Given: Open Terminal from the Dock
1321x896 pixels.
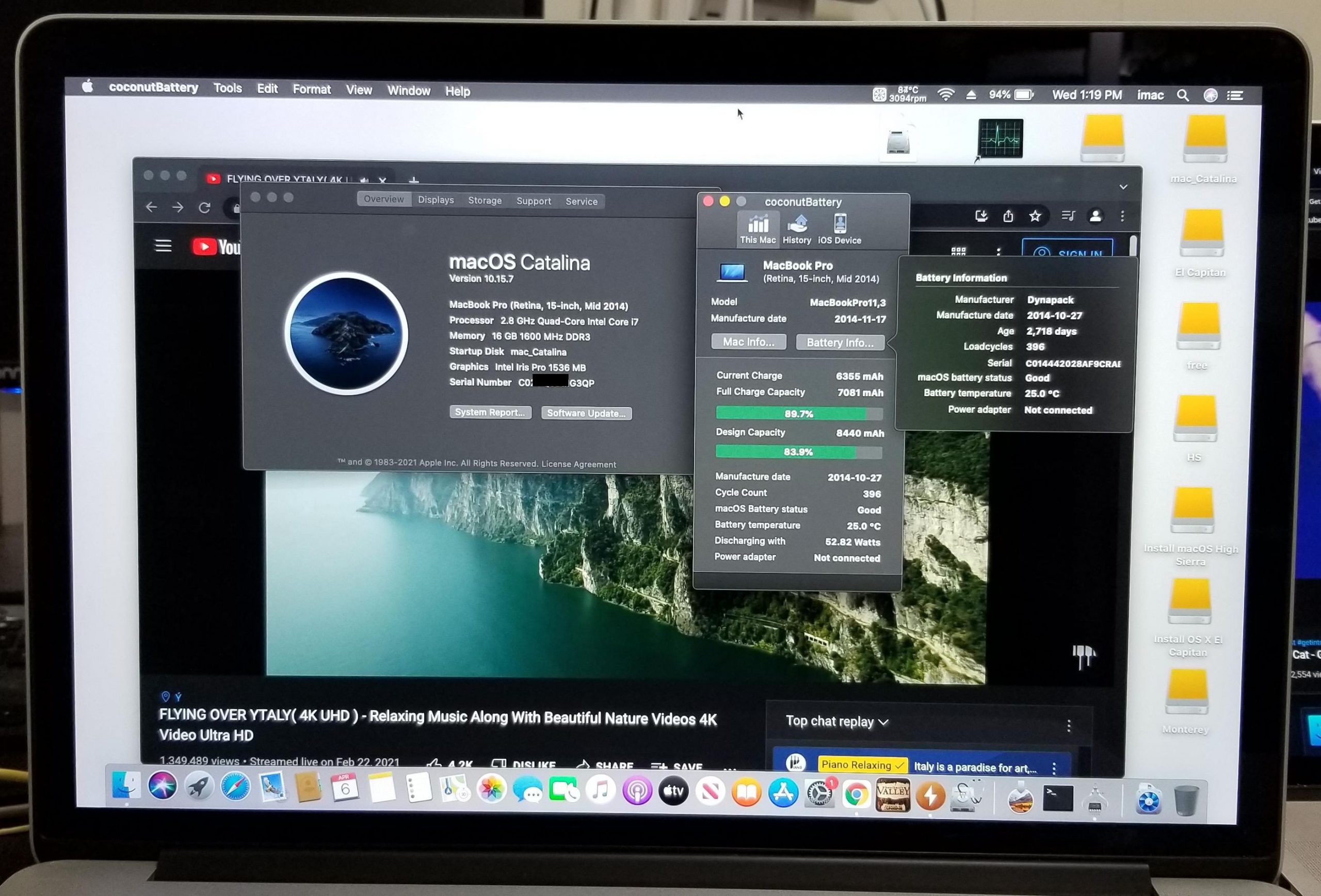Looking at the screenshot, I should pos(1058,799).
